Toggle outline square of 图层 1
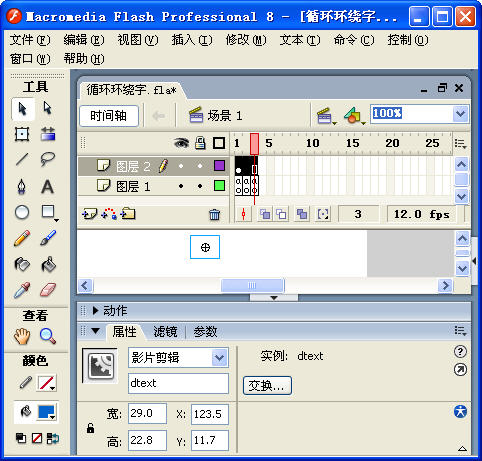The image size is (482, 461). [x=219, y=186]
